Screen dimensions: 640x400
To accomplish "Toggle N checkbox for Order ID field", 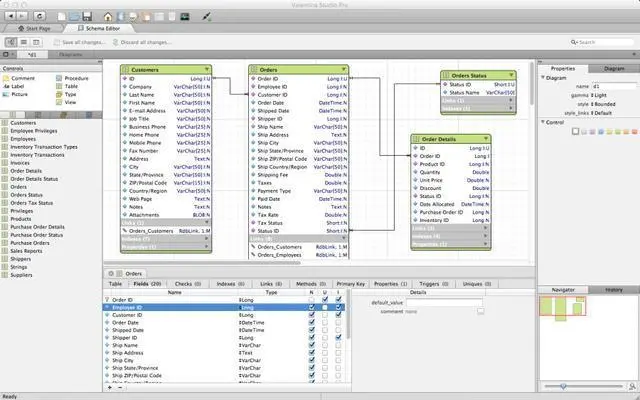I will [312, 300].
